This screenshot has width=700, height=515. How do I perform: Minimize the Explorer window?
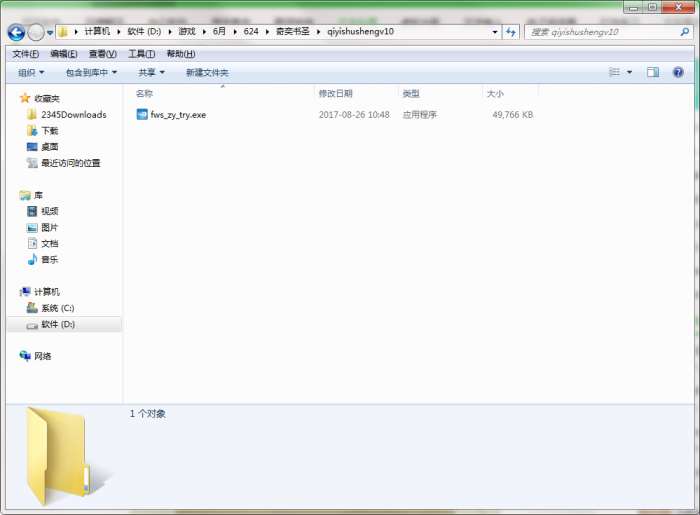pos(633,8)
